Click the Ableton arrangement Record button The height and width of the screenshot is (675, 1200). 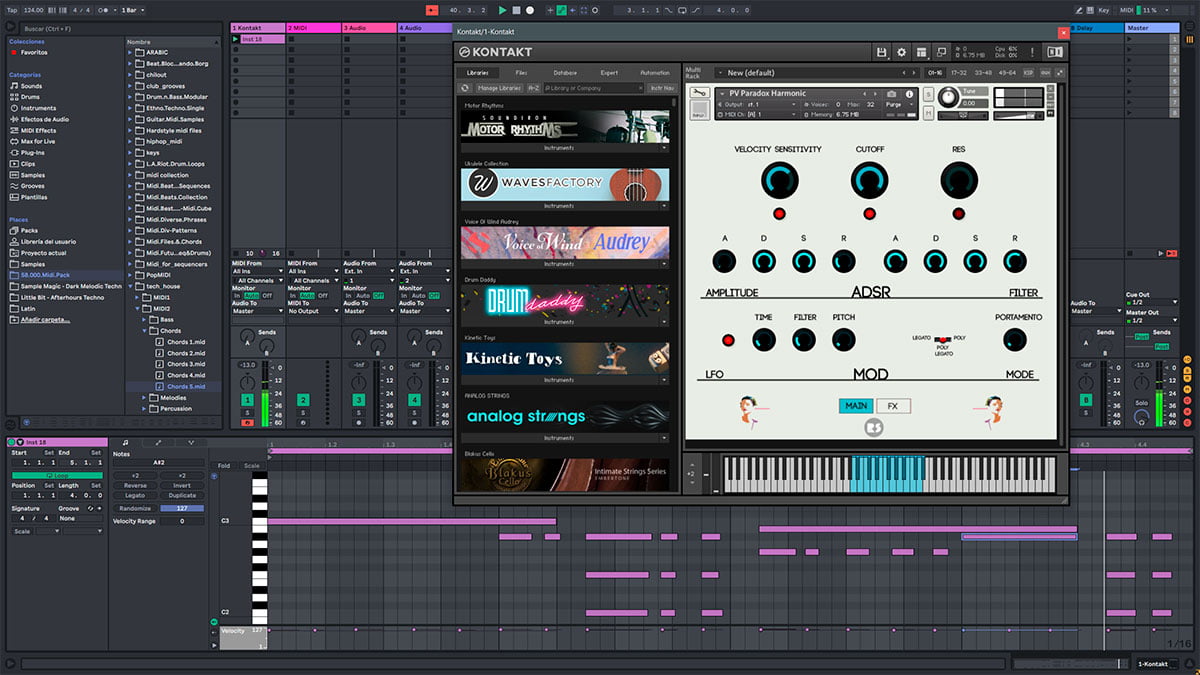tap(530, 10)
